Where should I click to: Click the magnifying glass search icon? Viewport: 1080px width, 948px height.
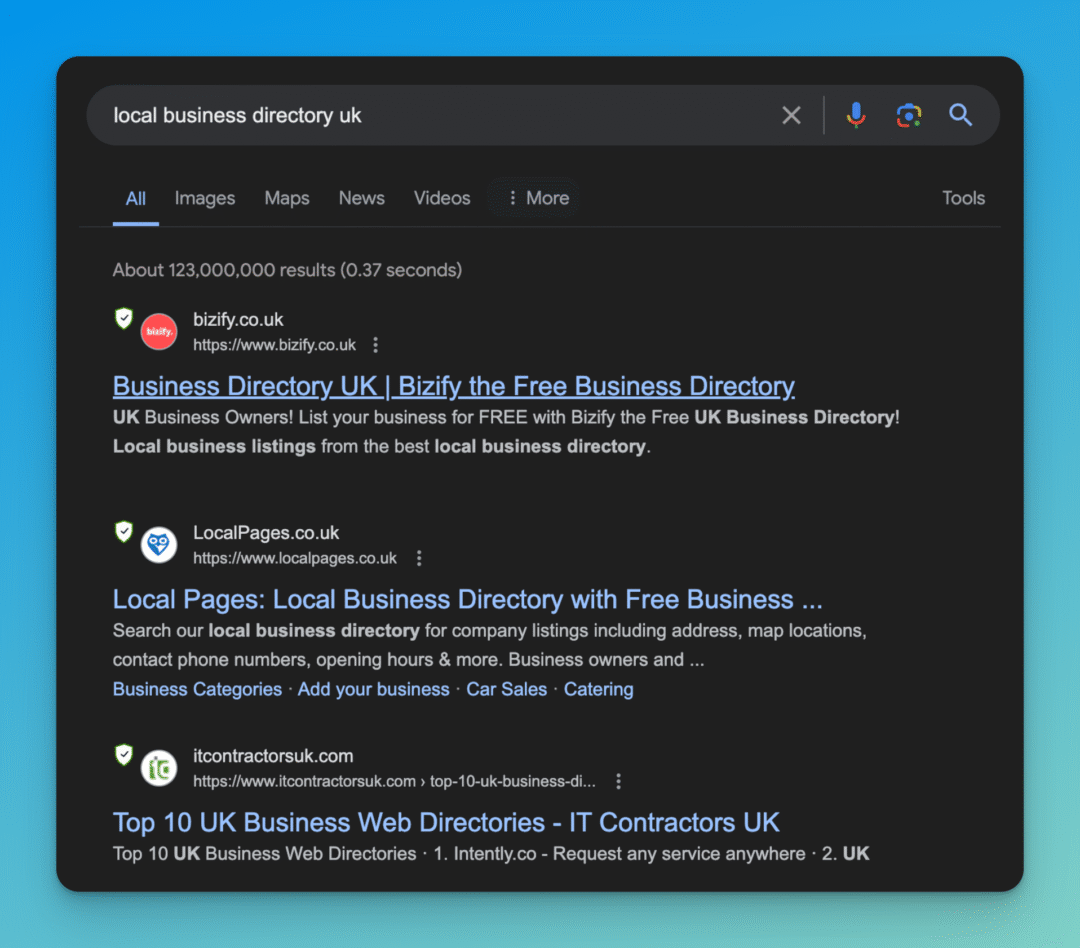click(960, 115)
